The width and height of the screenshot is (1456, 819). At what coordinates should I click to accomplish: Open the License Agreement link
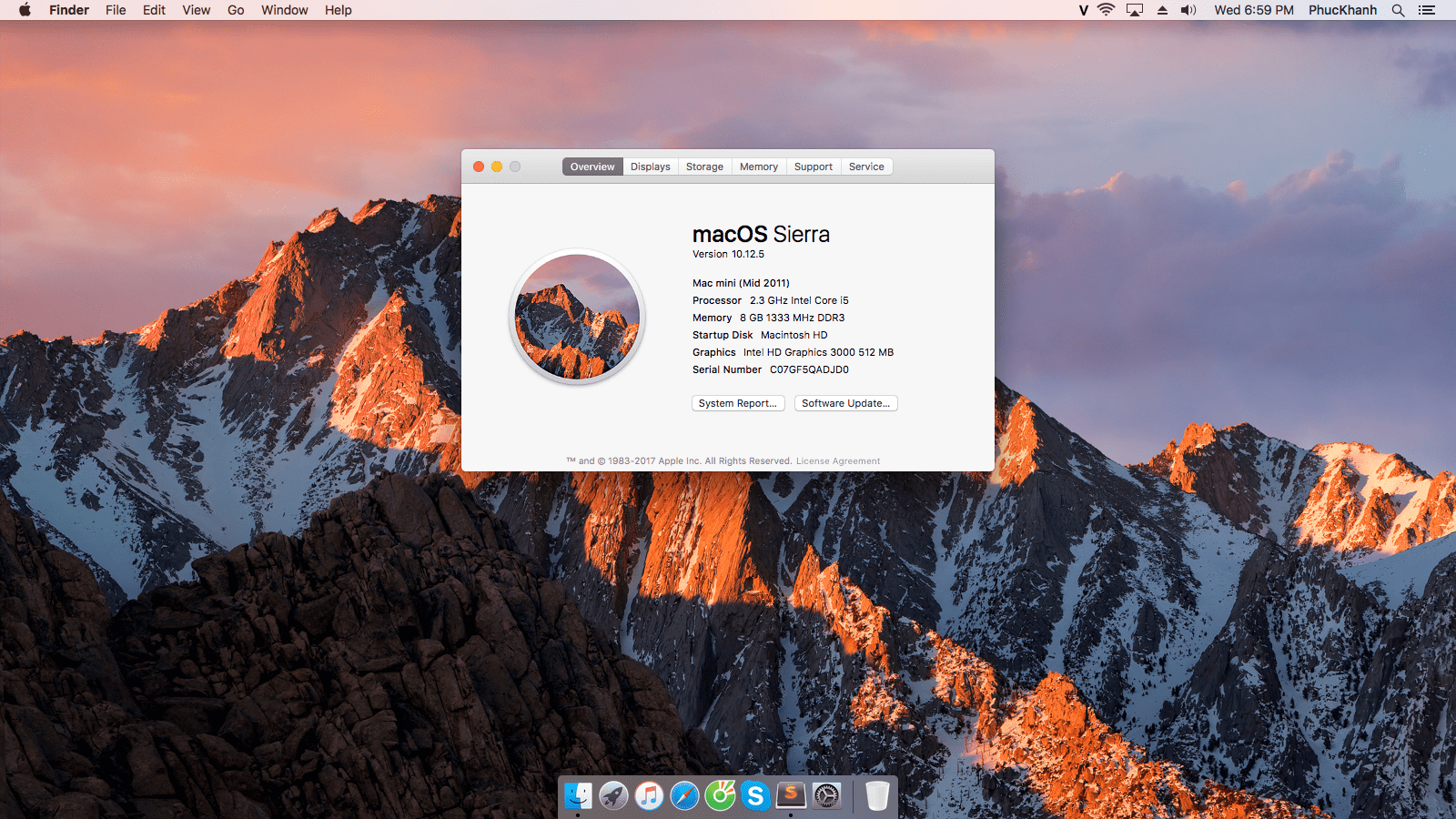tap(838, 461)
